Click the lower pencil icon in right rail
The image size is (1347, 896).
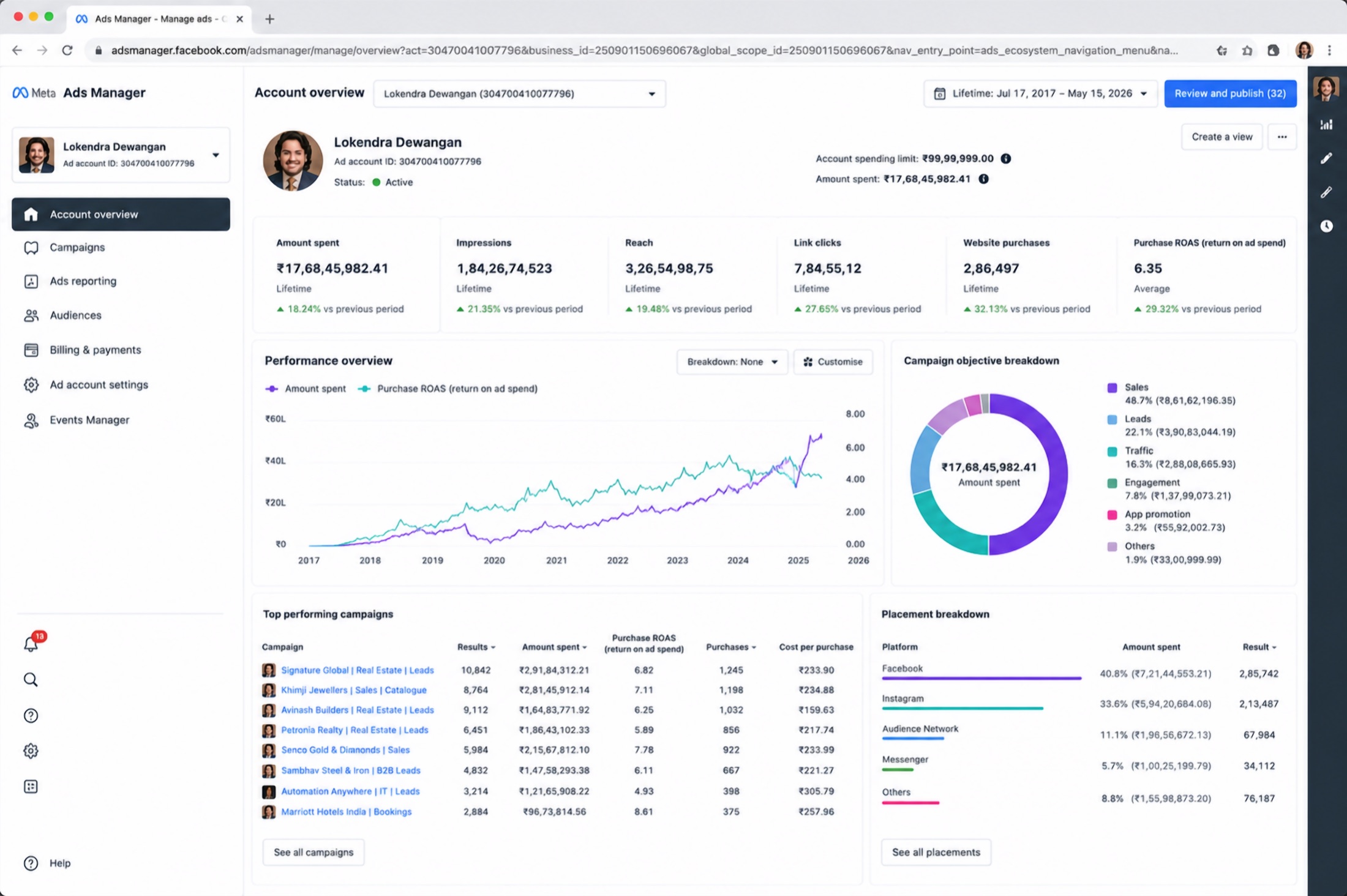tap(1326, 192)
